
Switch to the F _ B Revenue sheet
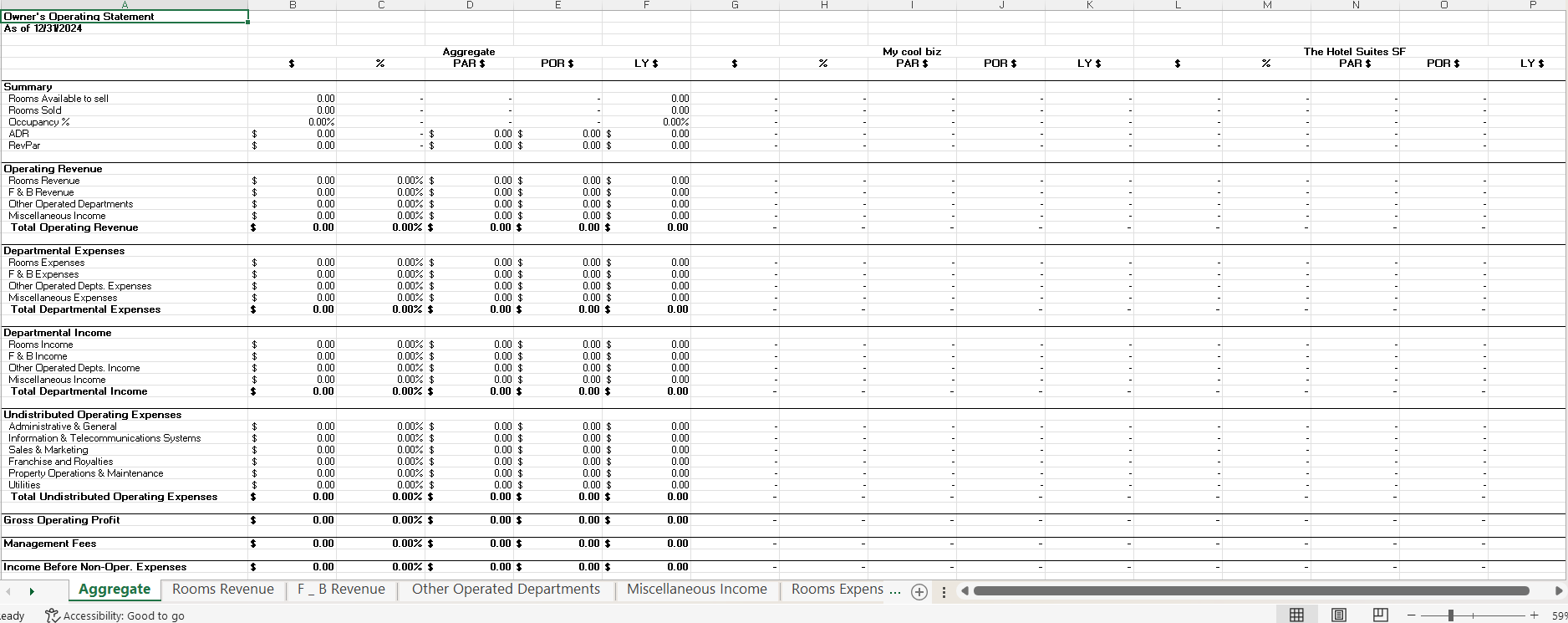click(341, 590)
